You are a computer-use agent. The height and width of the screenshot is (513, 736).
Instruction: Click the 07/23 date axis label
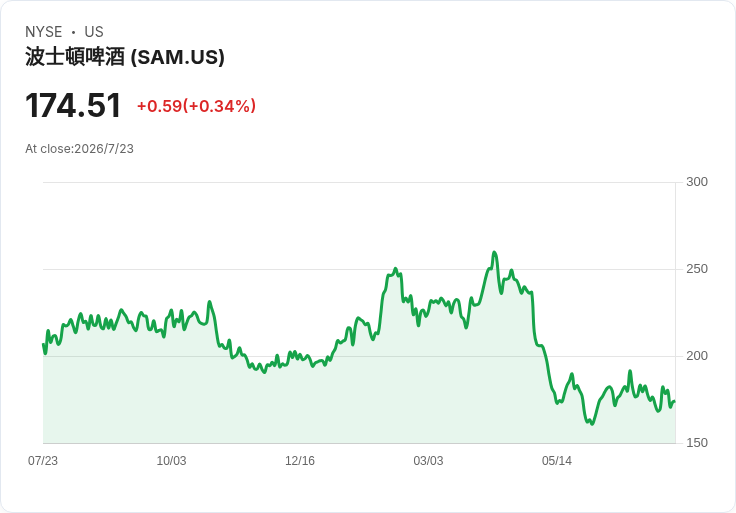click(x=43, y=461)
